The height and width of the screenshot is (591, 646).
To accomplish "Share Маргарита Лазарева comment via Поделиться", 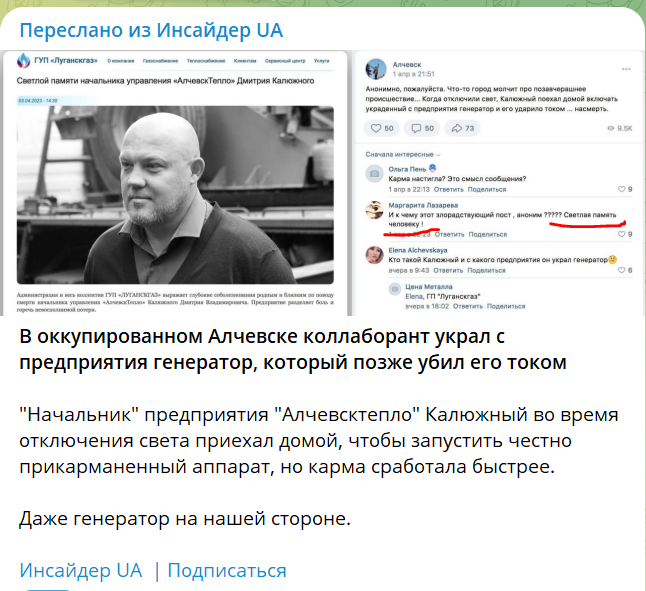I will click(x=488, y=234).
